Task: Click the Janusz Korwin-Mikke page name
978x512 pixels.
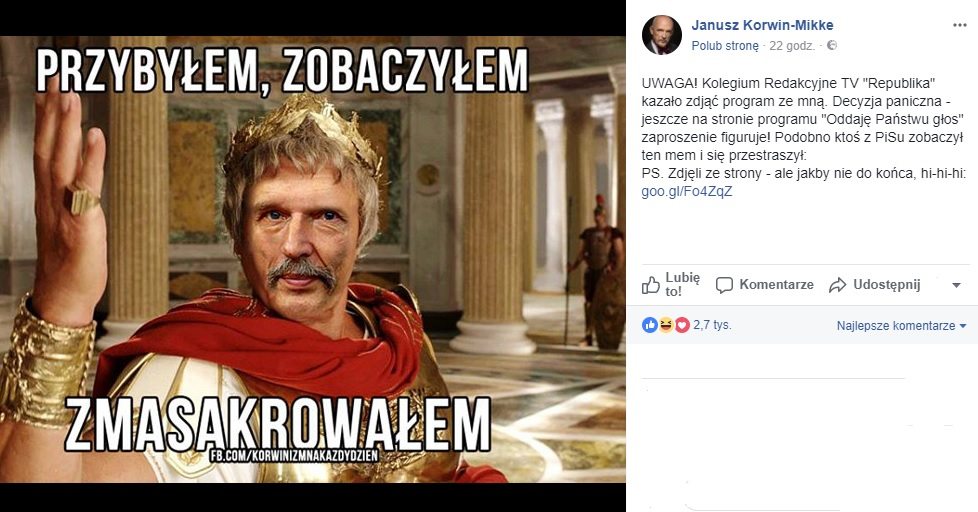Action: pos(762,25)
